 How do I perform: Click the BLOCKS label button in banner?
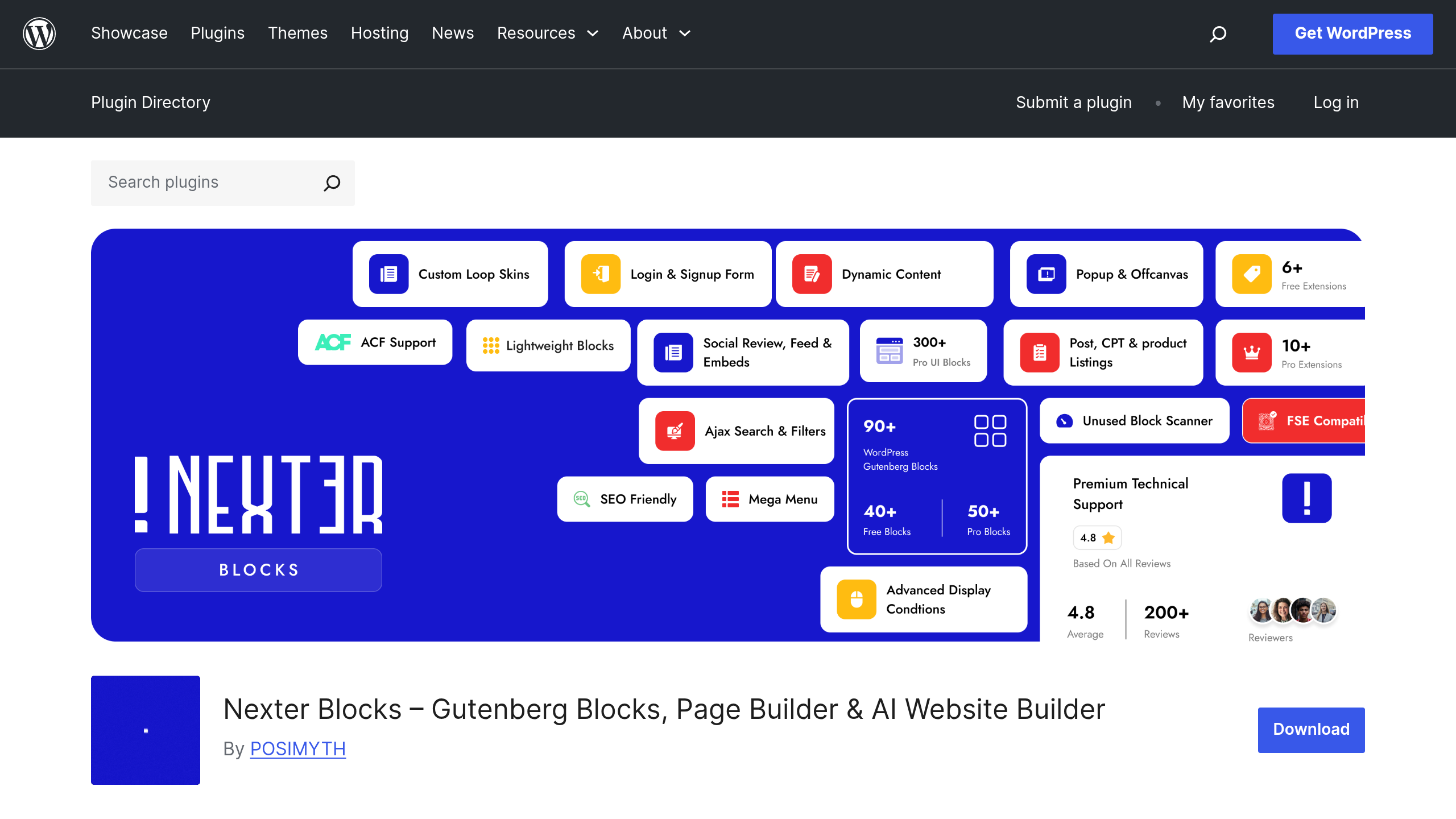coord(258,570)
